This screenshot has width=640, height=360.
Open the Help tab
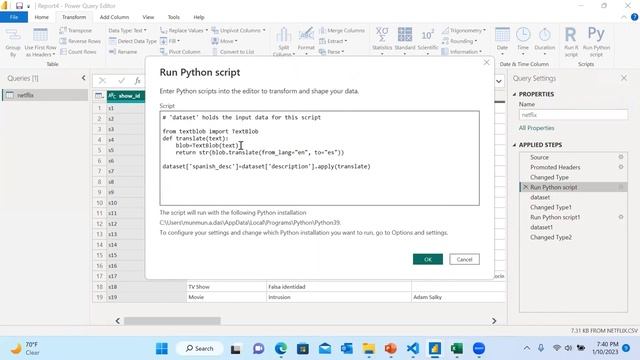point(199,17)
